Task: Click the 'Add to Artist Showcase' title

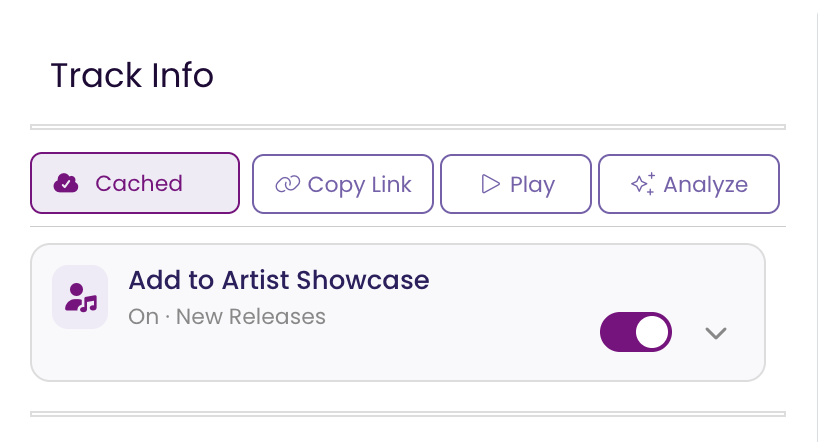Action: 279,280
